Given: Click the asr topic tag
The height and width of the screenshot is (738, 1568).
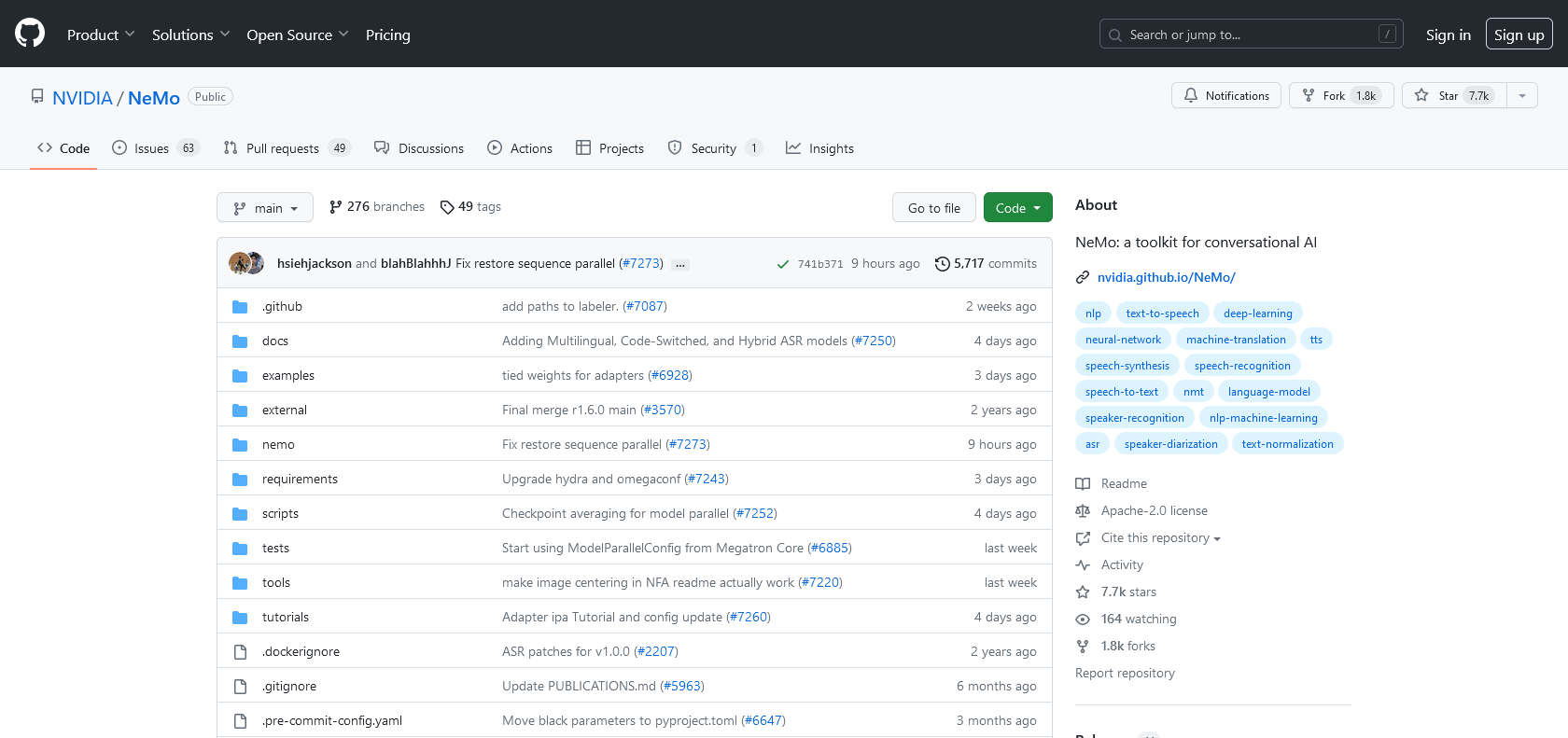Looking at the screenshot, I should [x=1092, y=444].
